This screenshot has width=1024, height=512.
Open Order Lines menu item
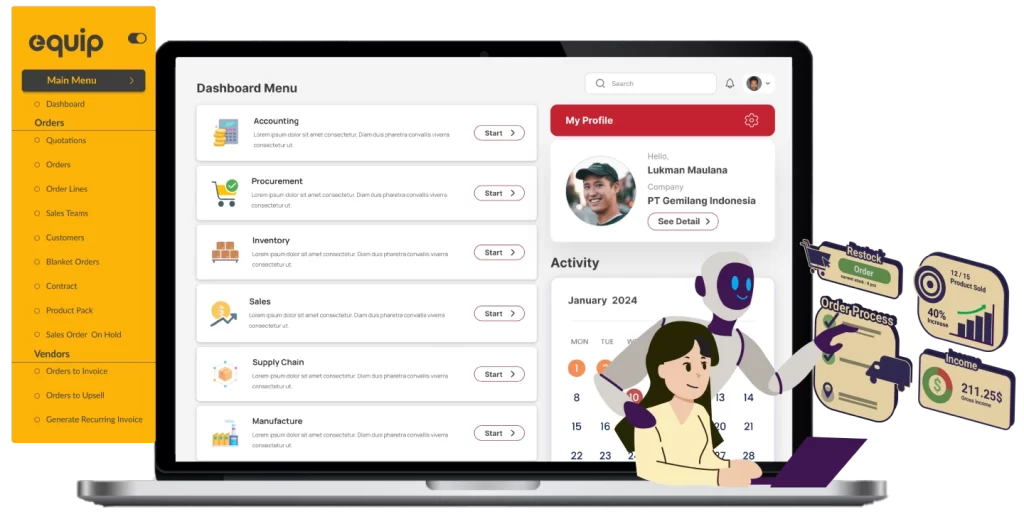point(67,189)
